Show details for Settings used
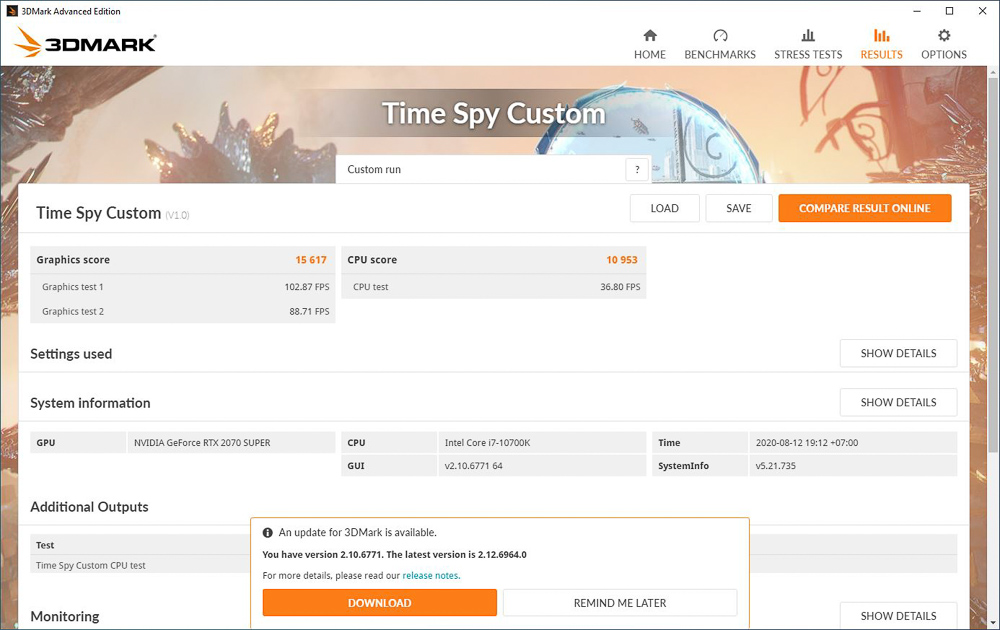This screenshot has width=1000, height=630. [x=899, y=353]
